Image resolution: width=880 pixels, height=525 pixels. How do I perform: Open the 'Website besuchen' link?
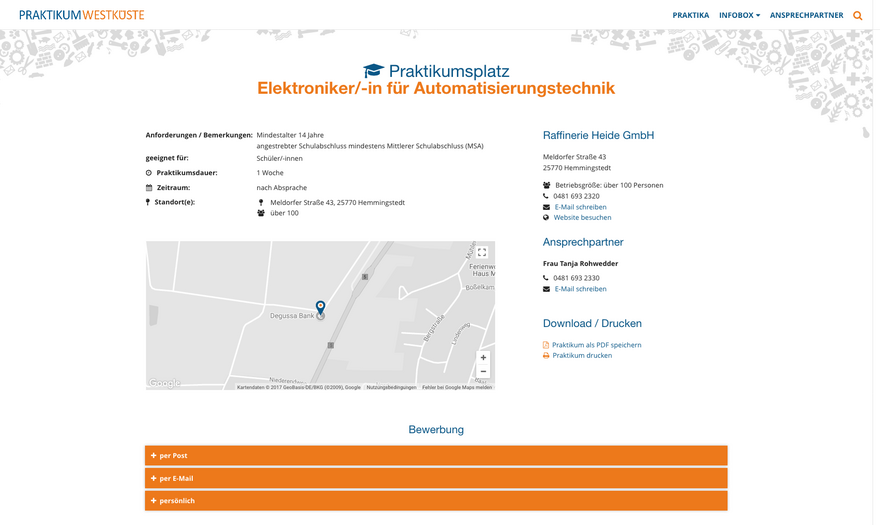pos(582,217)
